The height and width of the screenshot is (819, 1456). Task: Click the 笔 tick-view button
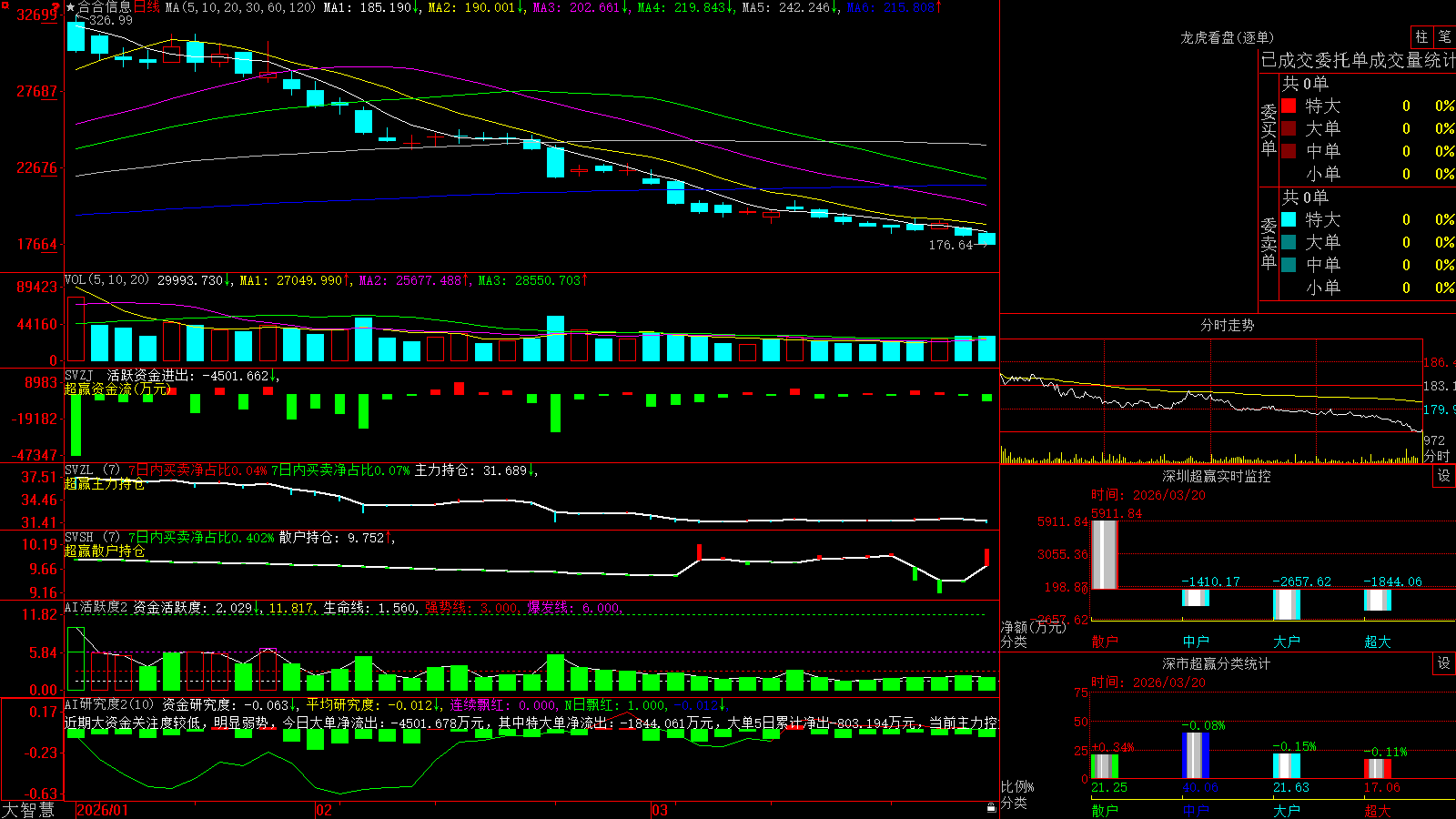tap(1445, 37)
